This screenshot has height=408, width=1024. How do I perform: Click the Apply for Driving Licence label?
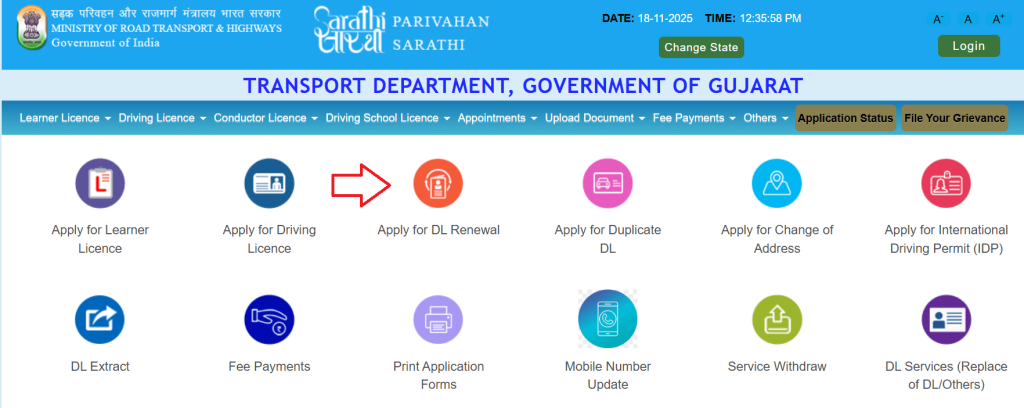[269, 239]
